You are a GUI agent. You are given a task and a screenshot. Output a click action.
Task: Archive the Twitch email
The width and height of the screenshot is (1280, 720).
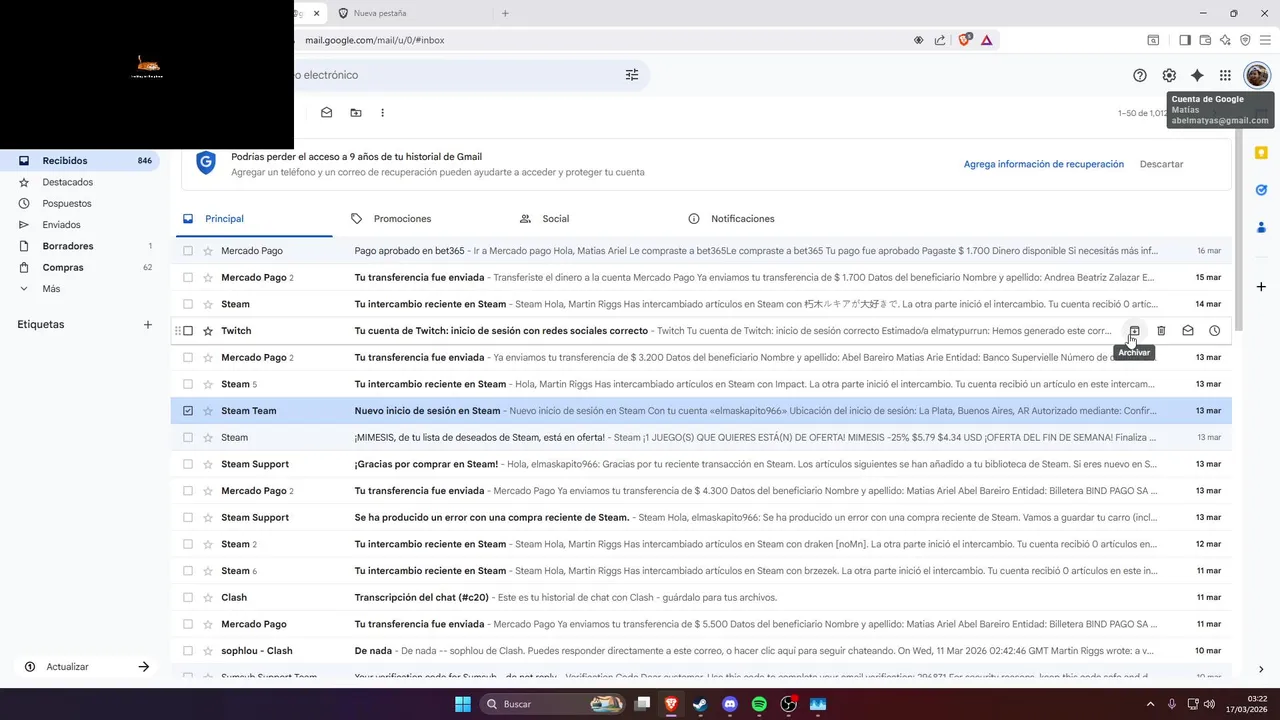(1134, 331)
